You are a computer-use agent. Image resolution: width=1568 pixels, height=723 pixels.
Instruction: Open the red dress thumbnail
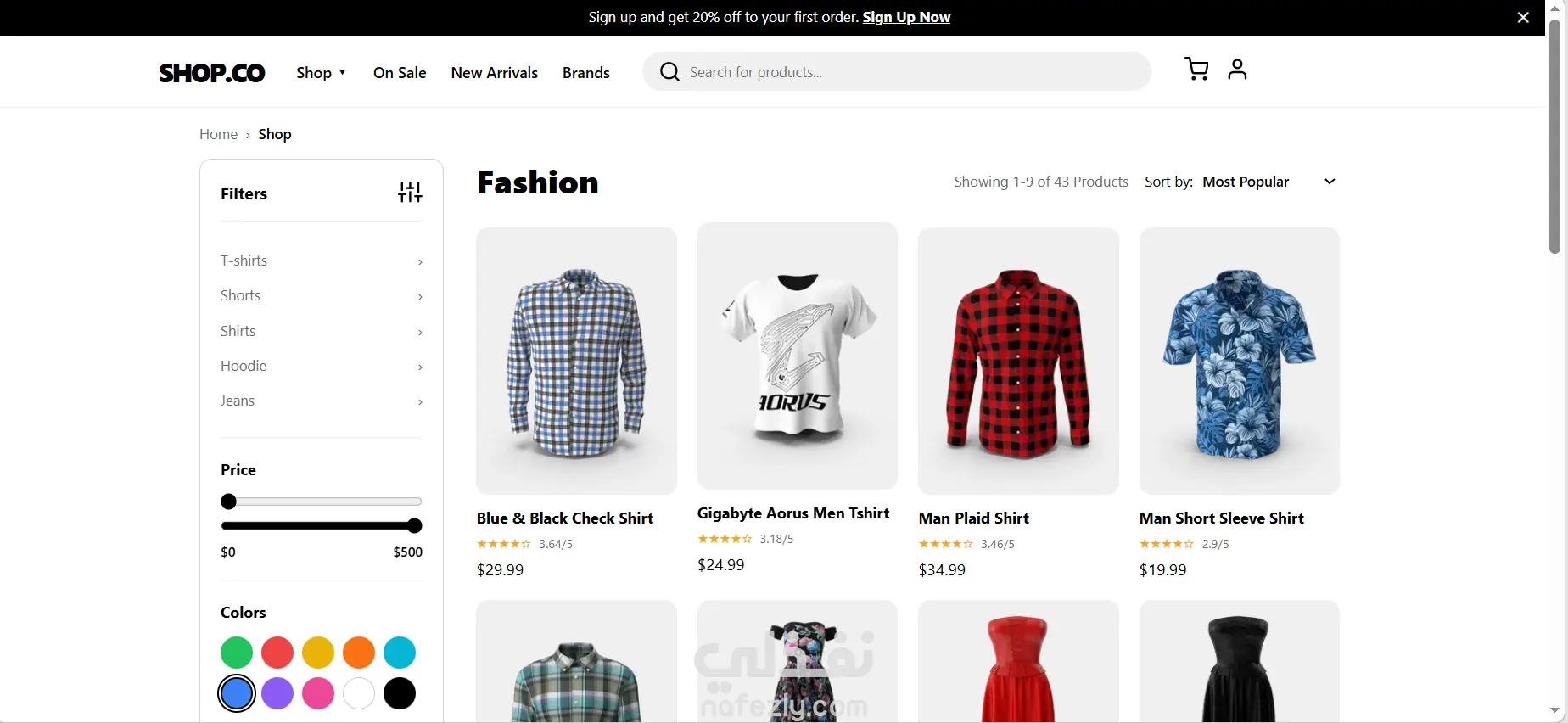click(1019, 662)
